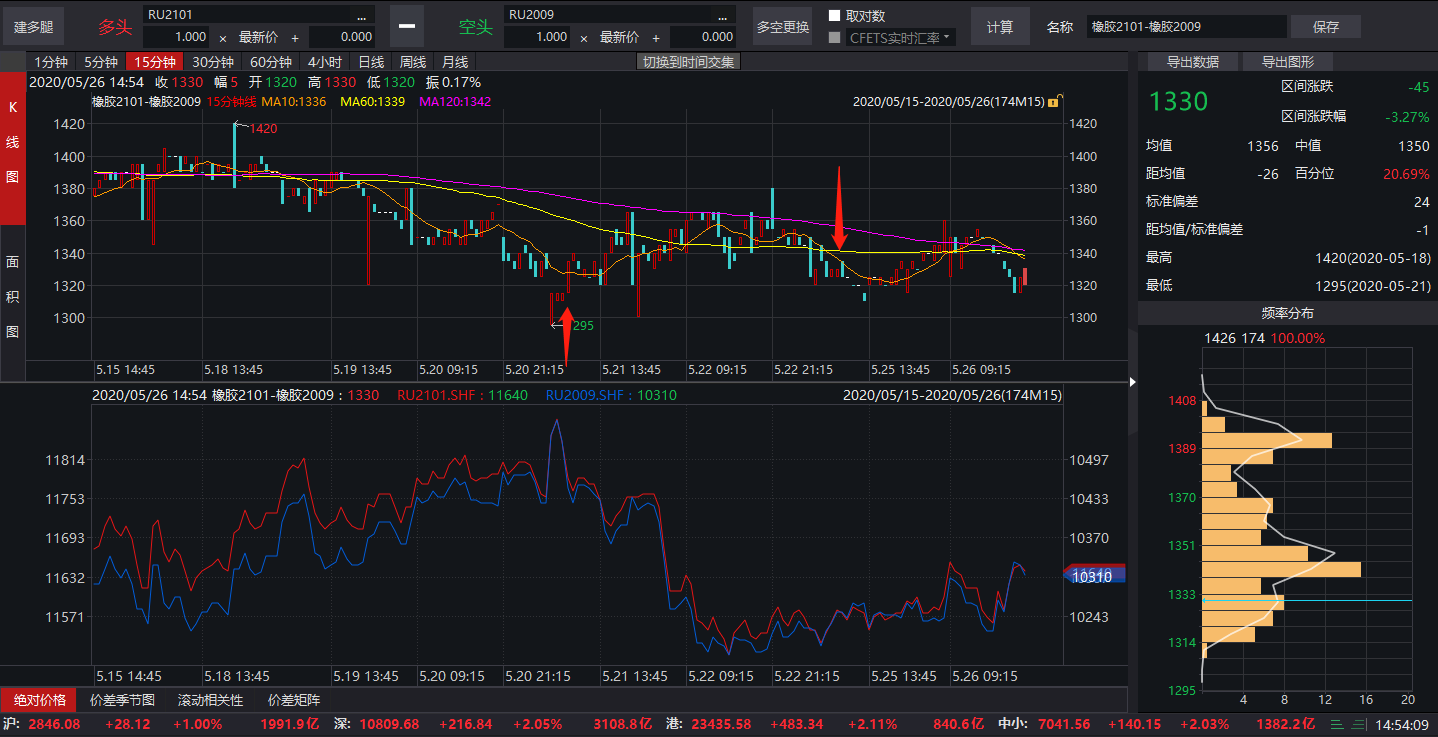Select the K线图 side tab
The image size is (1438, 737).
point(13,146)
